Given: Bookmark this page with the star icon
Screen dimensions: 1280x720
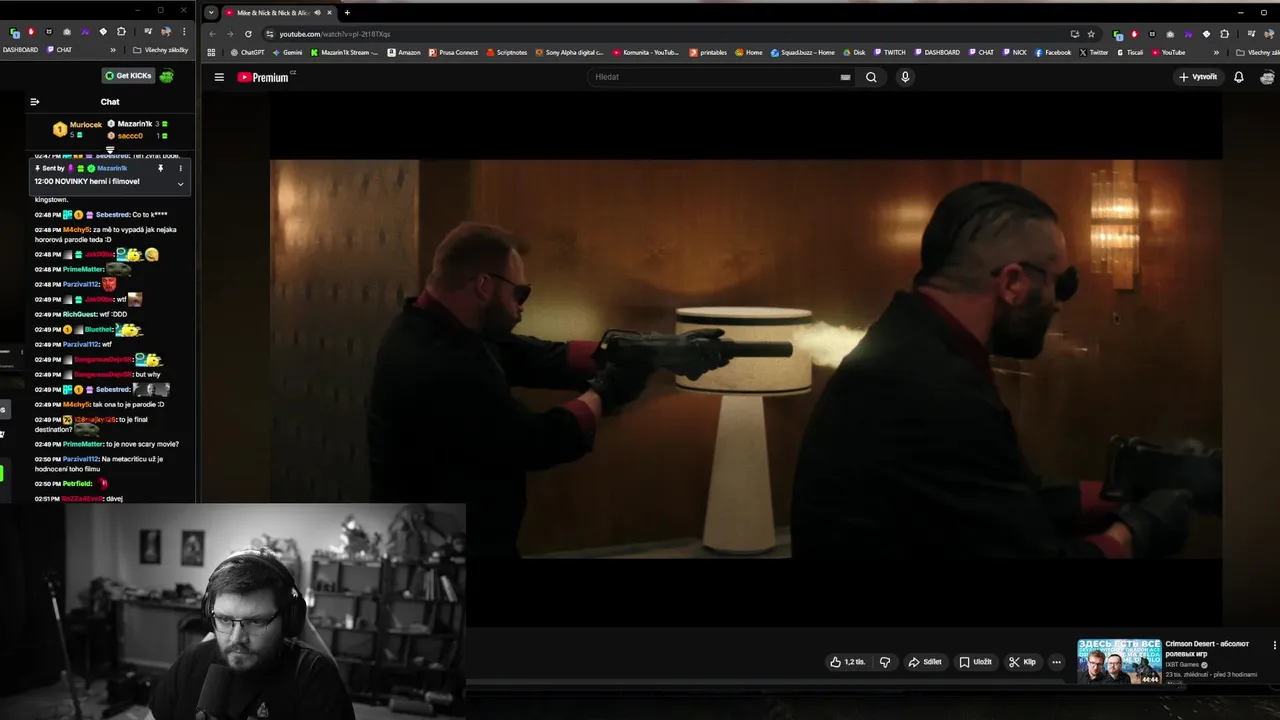Looking at the screenshot, I should pos(1091,34).
